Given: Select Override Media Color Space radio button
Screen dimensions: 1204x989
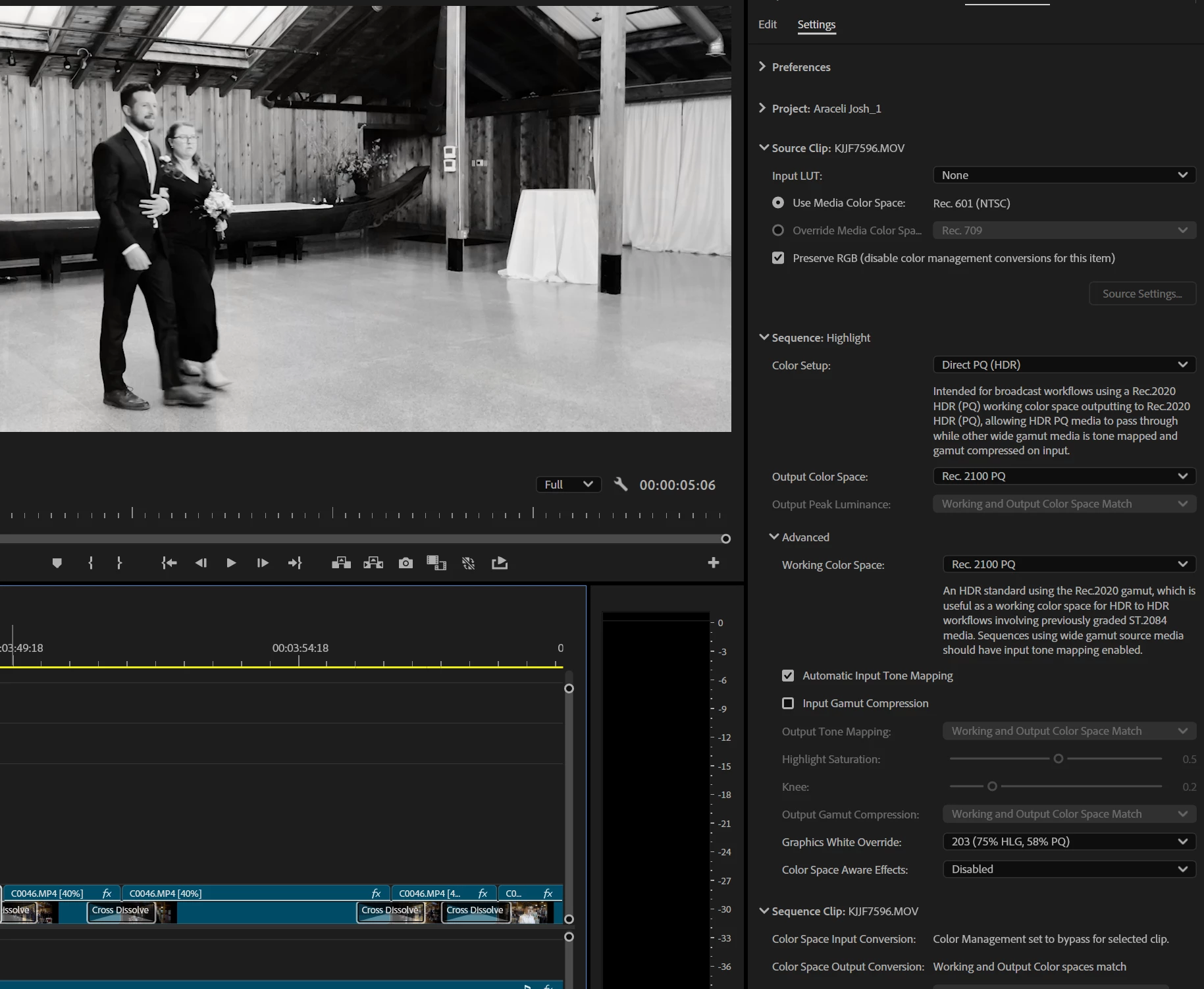Looking at the screenshot, I should click(x=778, y=230).
